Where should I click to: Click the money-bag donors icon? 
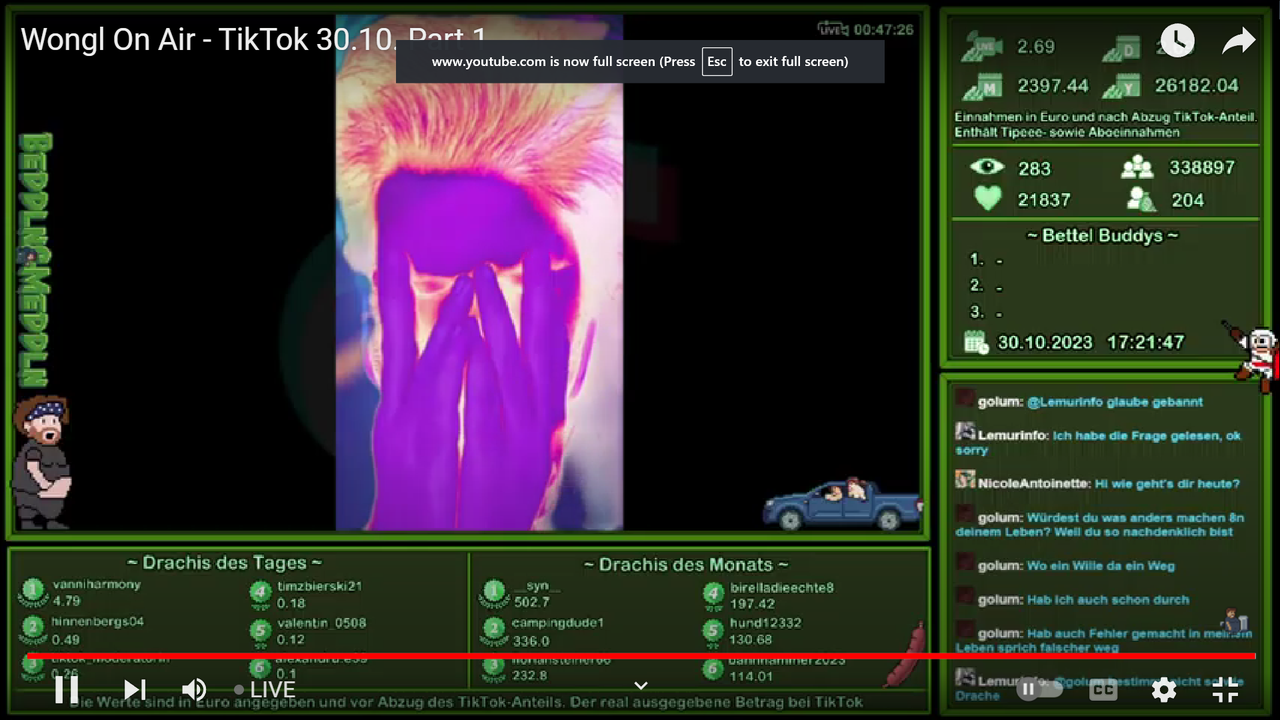click(1141, 199)
